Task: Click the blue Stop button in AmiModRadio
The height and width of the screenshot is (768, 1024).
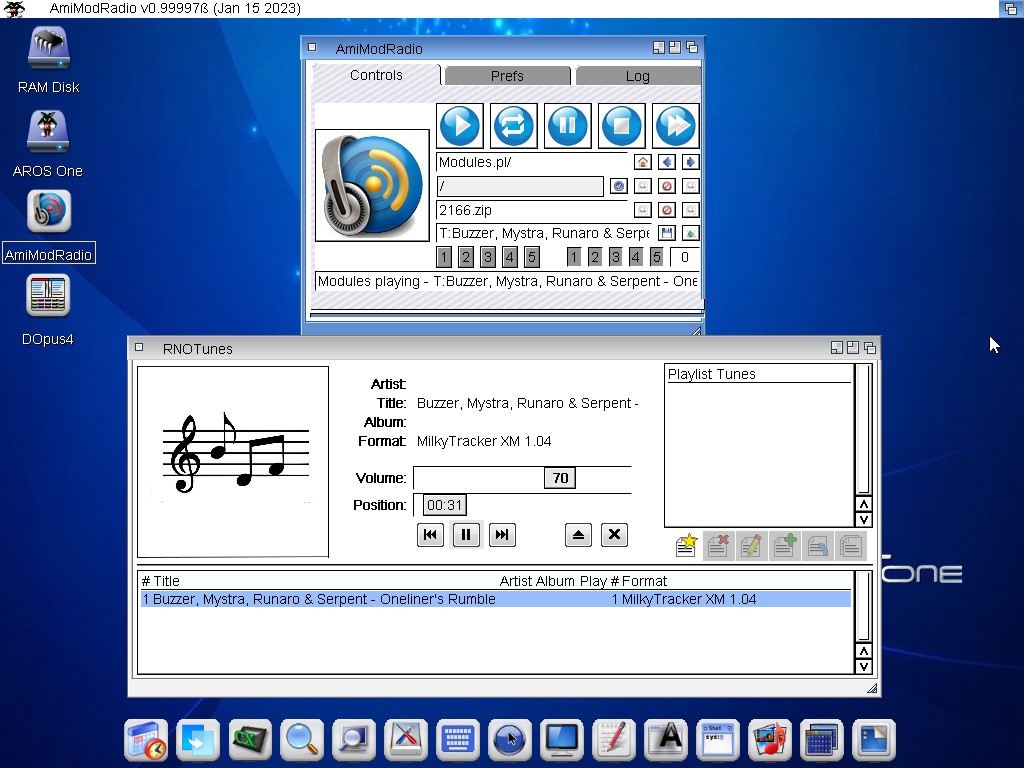Action: pyautogui.click(x=621, y=126)
